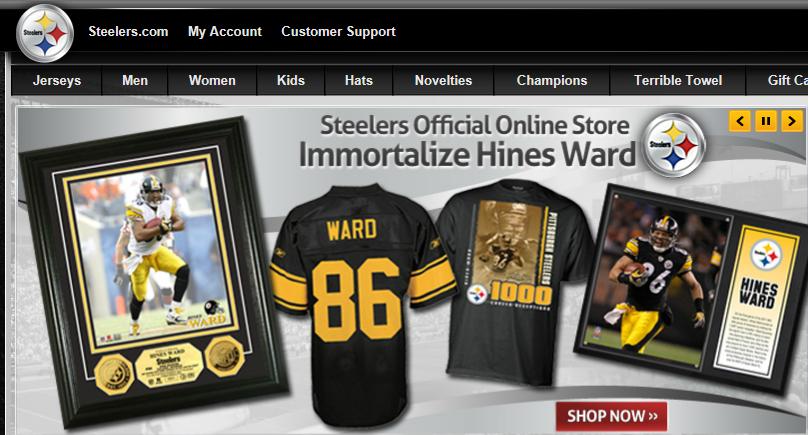Select the Hats category
The height and width of the screenshot is (435, 808).
[359, 80]
